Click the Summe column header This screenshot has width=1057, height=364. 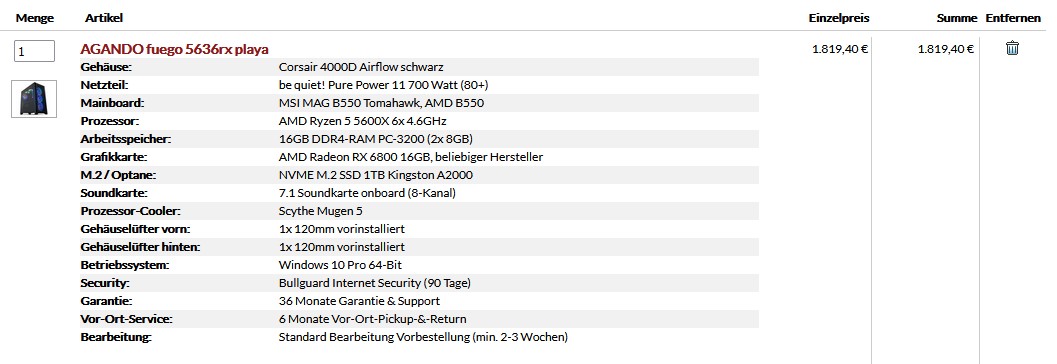[957, 18]
